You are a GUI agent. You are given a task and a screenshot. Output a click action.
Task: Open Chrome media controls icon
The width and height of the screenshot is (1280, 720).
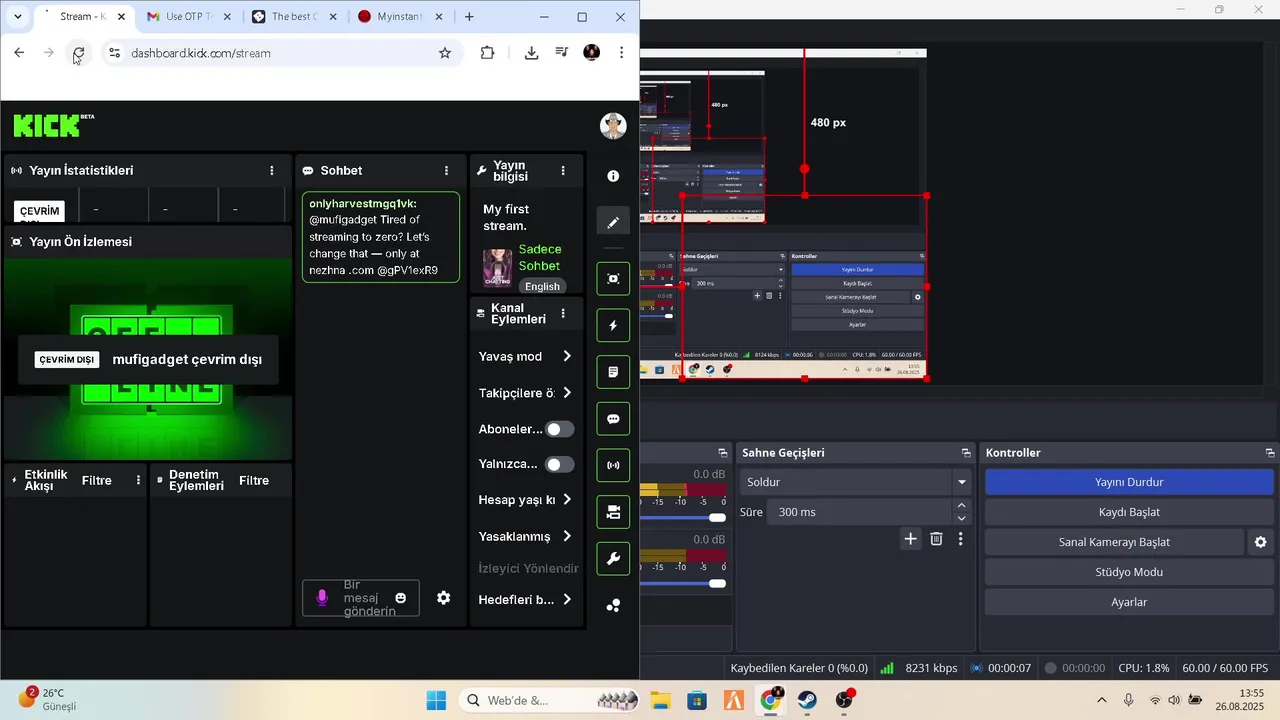click(562, 53)
